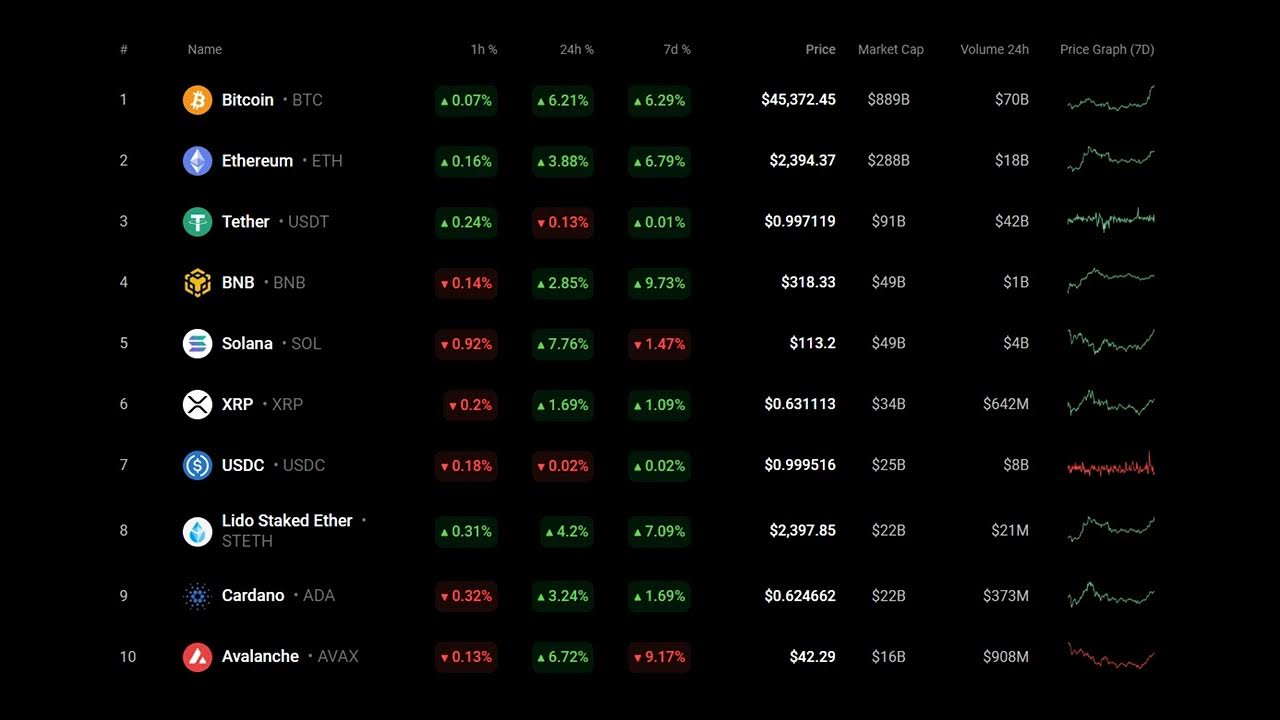Click the Tether coin icon
Viewport: 1280px width, 720px height.
[x=197, y=222]
